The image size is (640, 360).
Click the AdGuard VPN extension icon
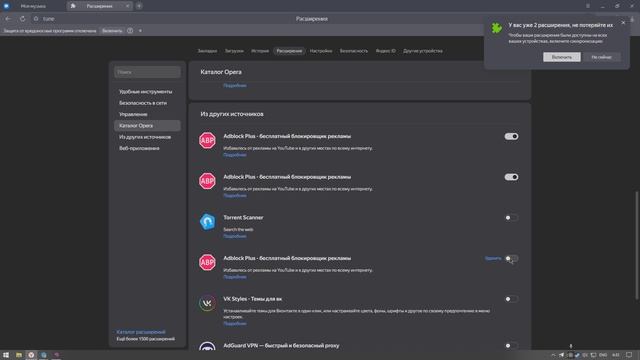(207, 347)
